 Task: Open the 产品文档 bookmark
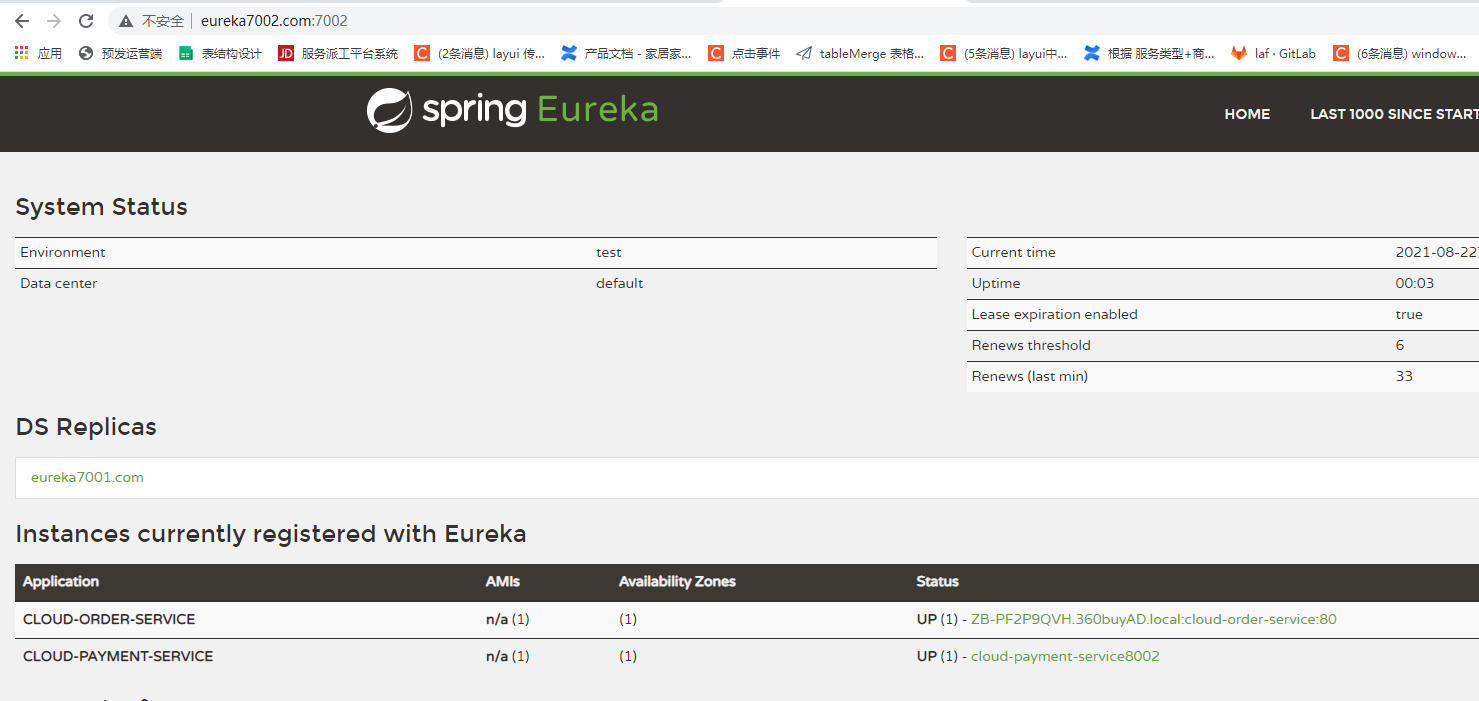[x=626, y=53]
